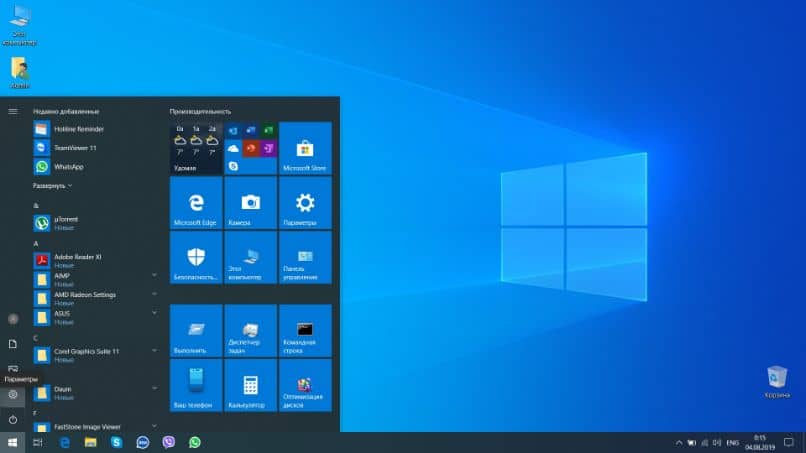Launch Hotline Reminder from recently added
Viewport: 806px width, 453px height.
click(x=97, y=129)
